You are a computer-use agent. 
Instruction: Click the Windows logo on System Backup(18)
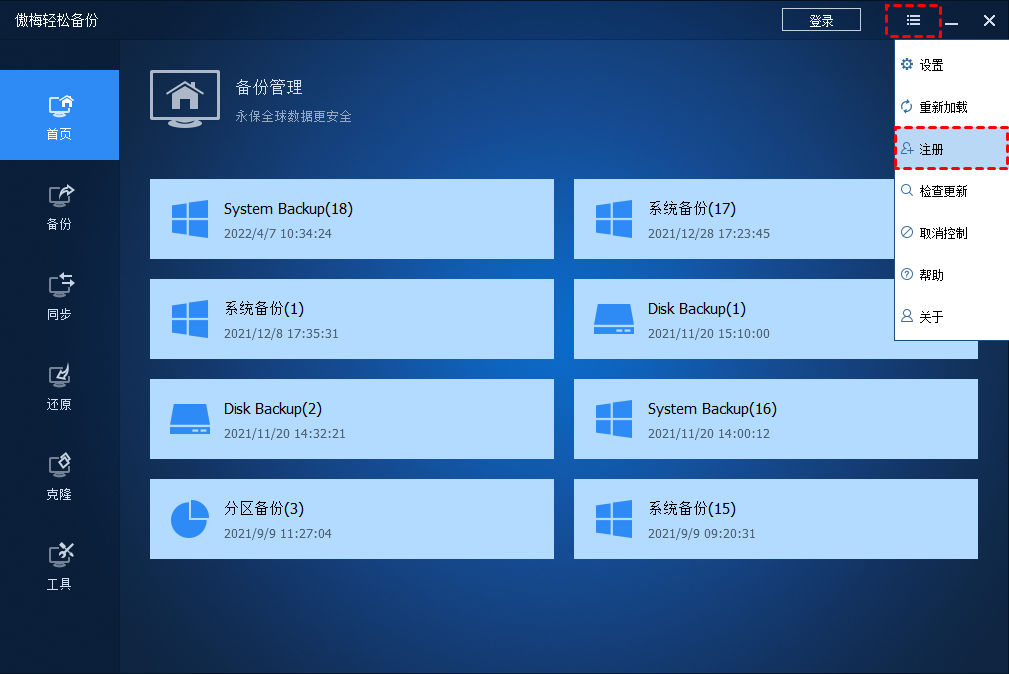click(190, 219)
